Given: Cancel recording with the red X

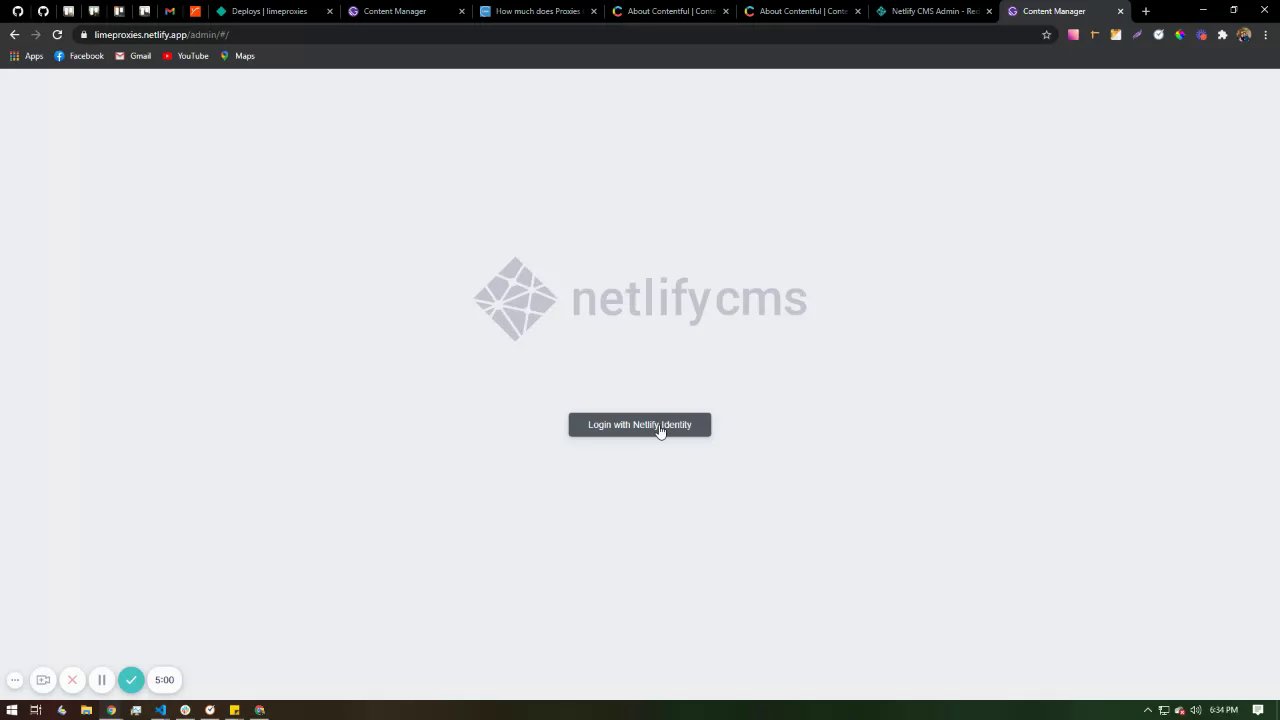Looking at the screenshot, I should [72, 680].
